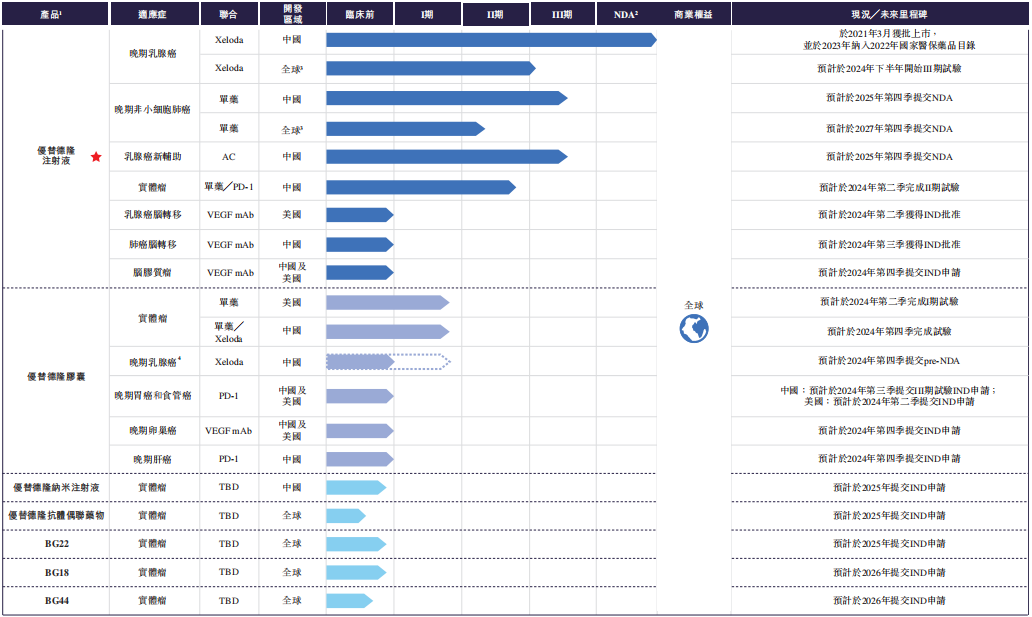Select the 商業權益 column header
This screenshot has width=1032, height=617.
click(694, 14)
